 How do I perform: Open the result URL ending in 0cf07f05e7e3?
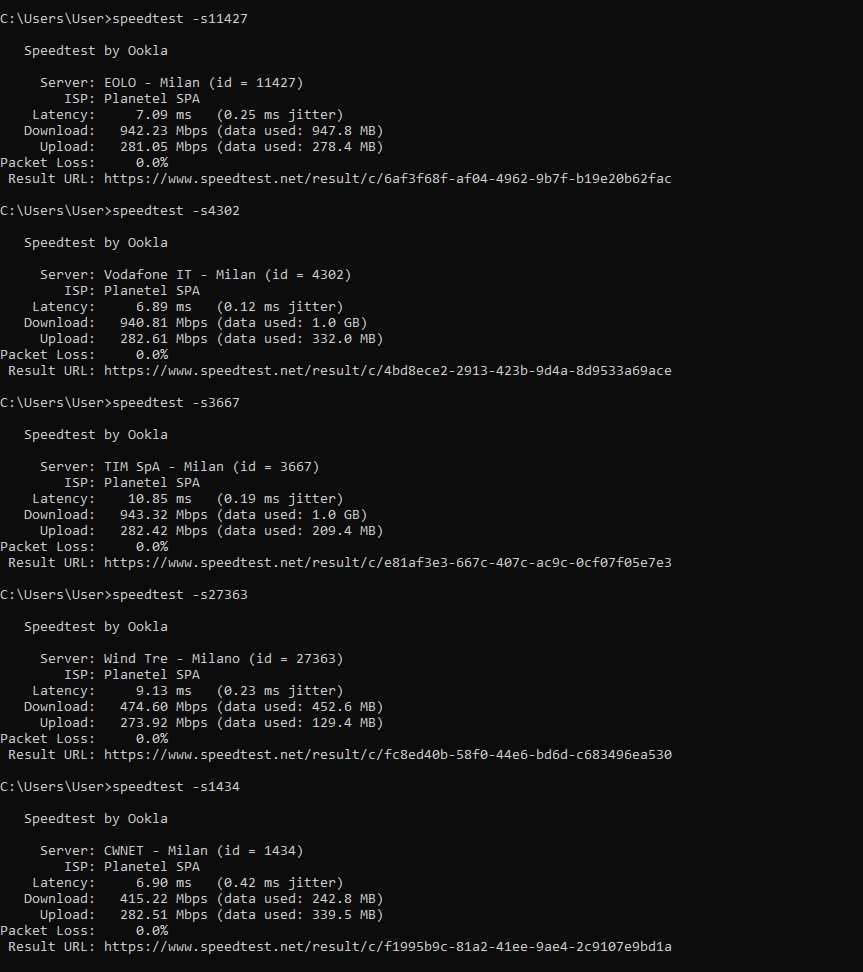click(387, 563)
